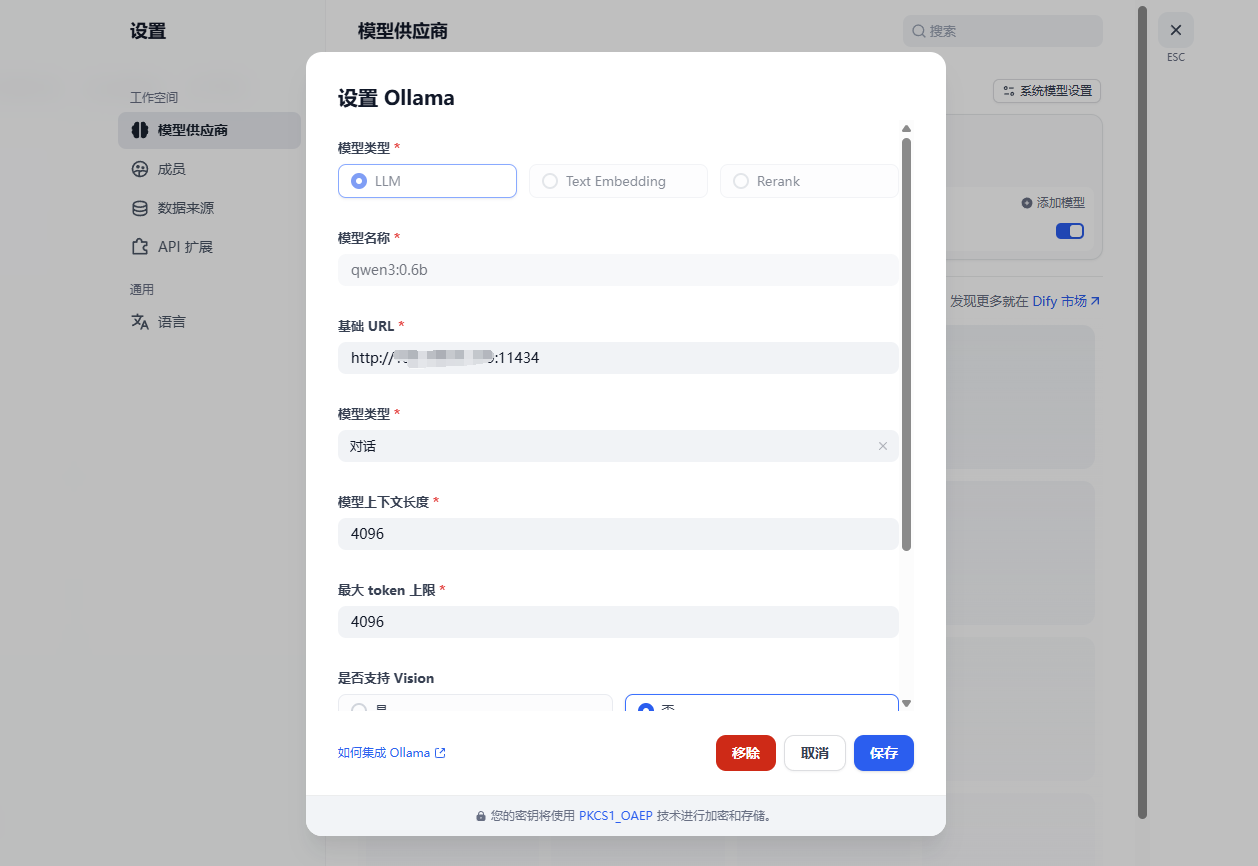The width and height of the screenshot is (1258, 866).
Task: Click the dialog scrollbar up arrow
Action: point(906,128)
